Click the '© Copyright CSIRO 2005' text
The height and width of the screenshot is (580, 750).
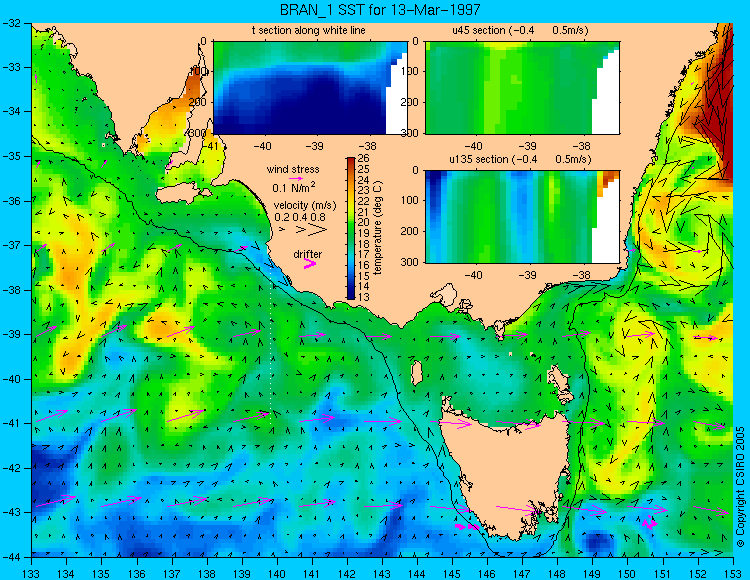[x=740, y=487]
